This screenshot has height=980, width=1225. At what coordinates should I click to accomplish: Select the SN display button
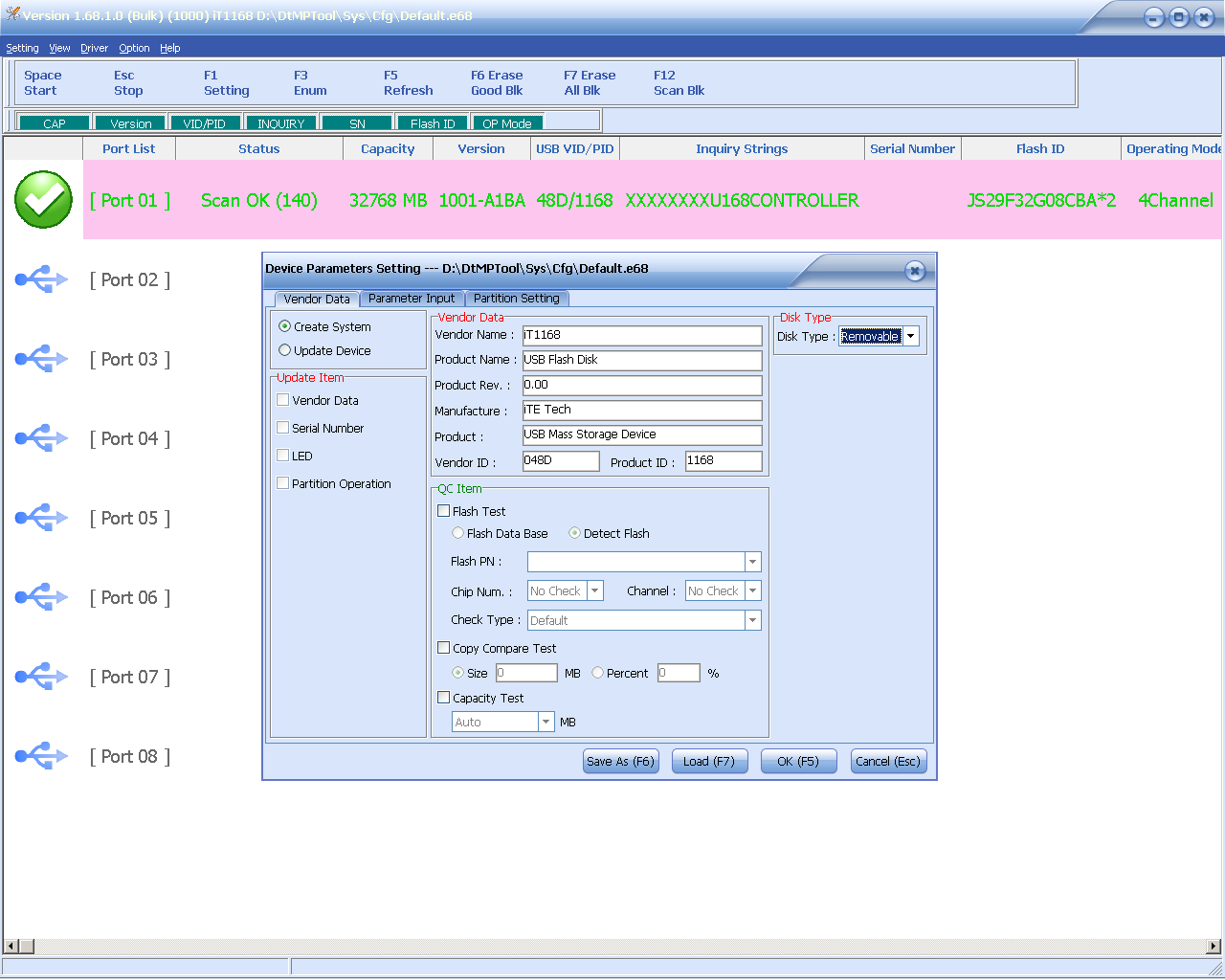(356, 122)
